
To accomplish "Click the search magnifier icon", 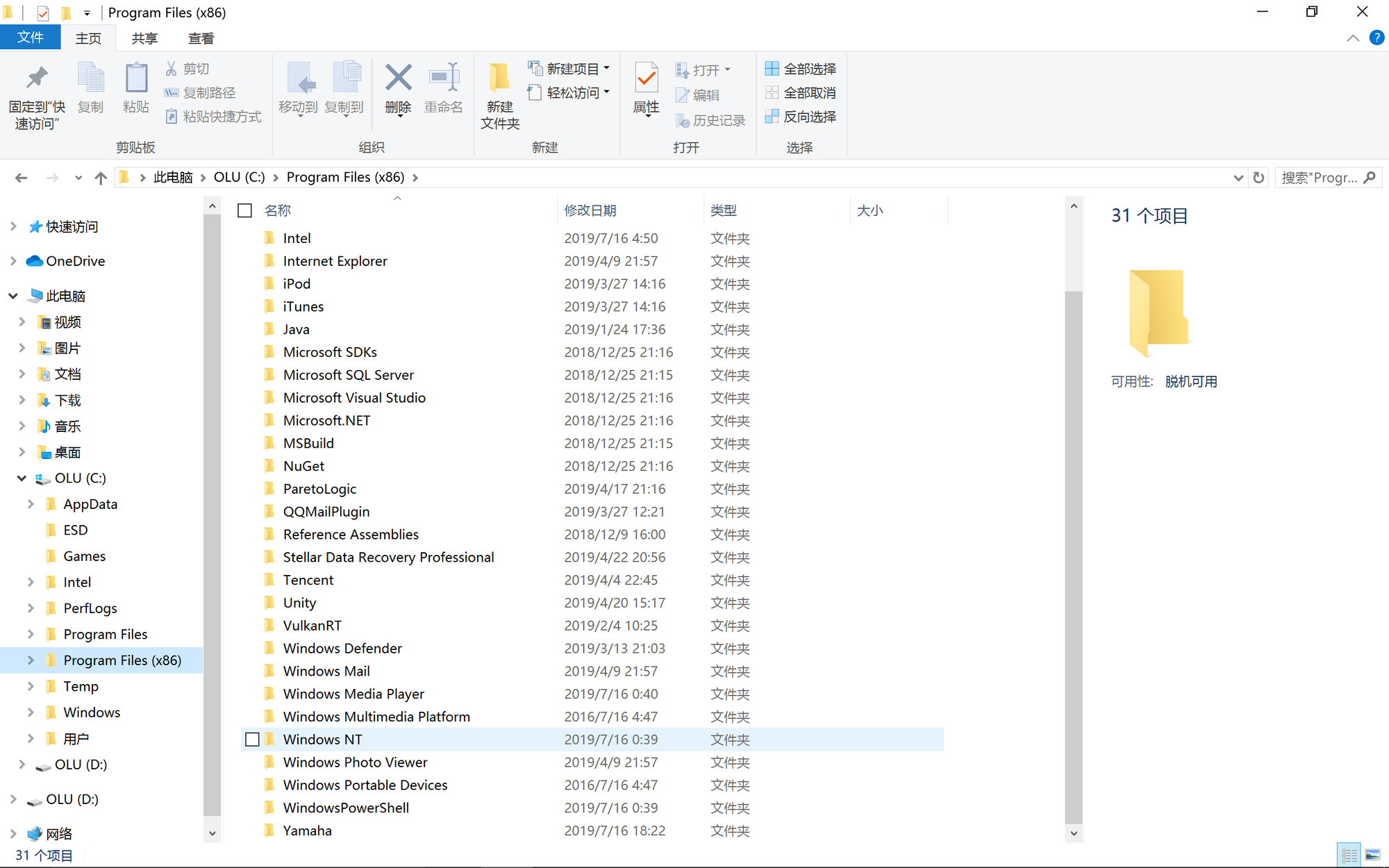I will 1370,178.
